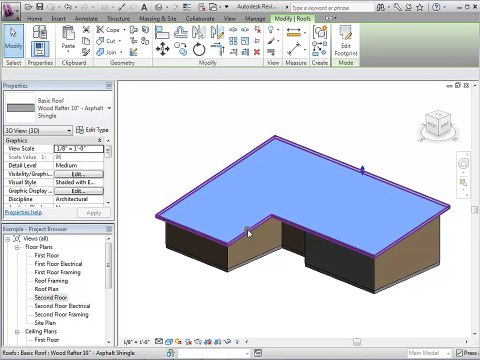The image size is (480, 360).
Task: Click the Match Type Properties icon
Action: click(86, 52)
